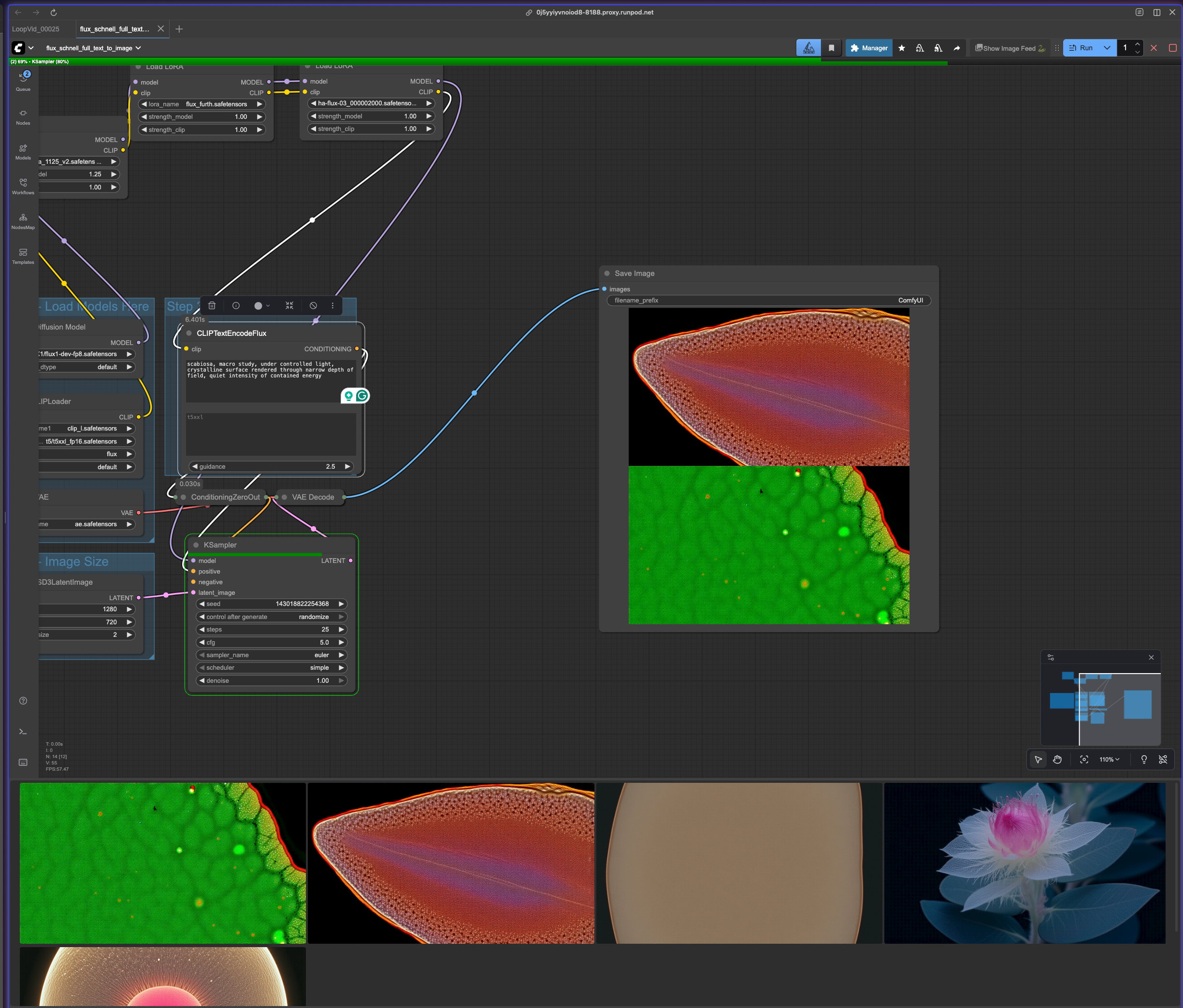Activate the hand pan tool
This screenshot has height=1008, width=1183.
1057,760
